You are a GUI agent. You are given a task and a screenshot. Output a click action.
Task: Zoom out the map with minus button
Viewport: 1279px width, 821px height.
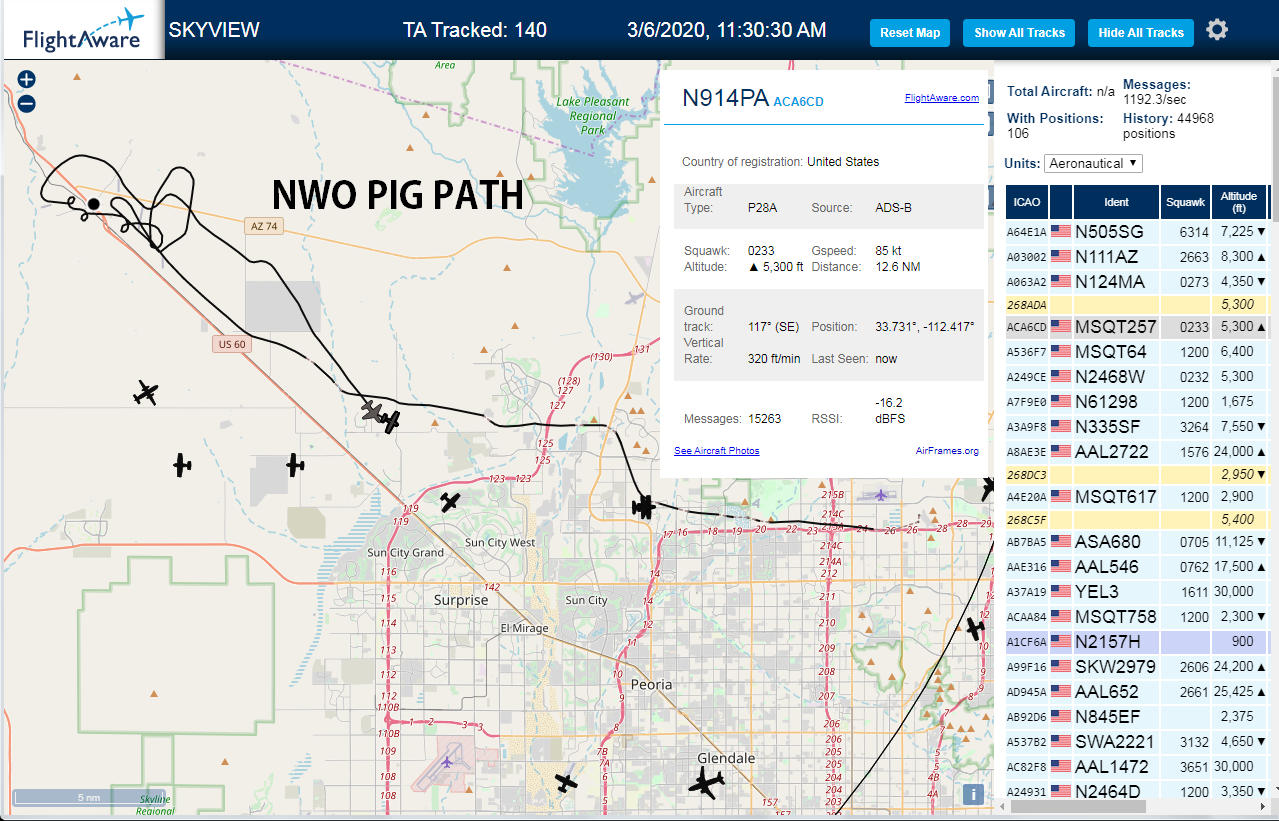26,103
